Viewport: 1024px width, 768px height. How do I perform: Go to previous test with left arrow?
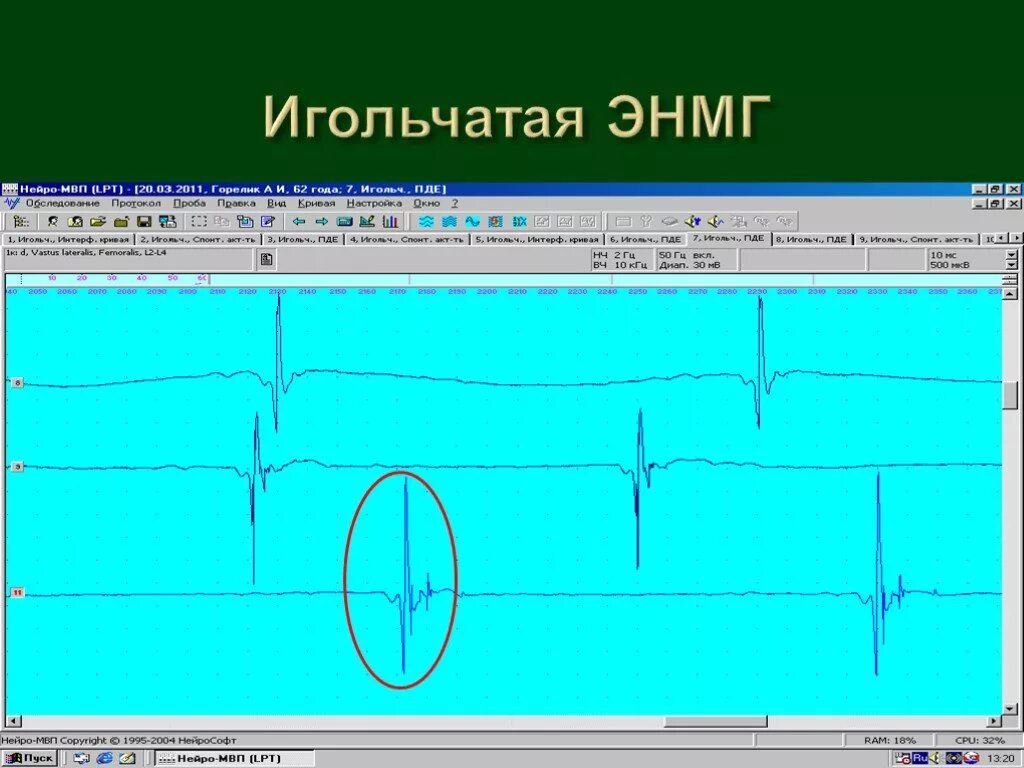click(299, 221)
